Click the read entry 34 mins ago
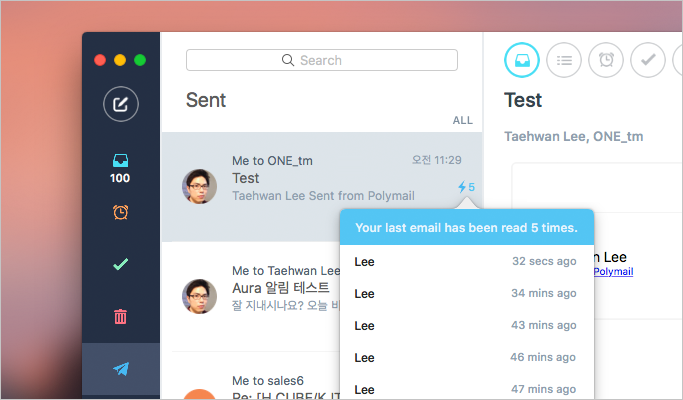 pyautogui.click(x=467, y=293)
